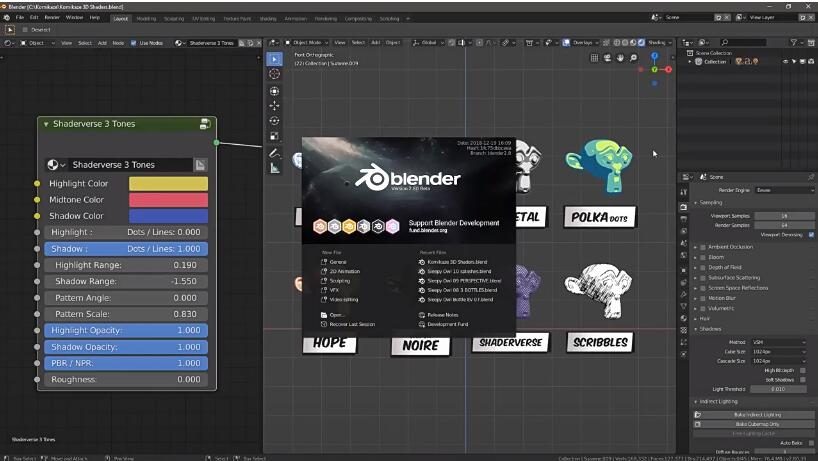Expand Collection in the outliner tree
This screenshot has width=818, height=461.
point(690,62)
